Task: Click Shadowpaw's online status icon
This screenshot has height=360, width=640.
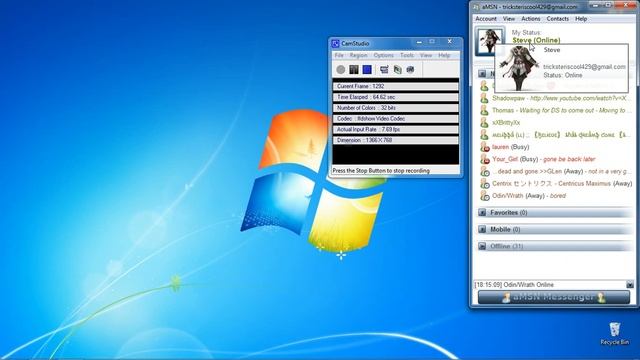Action: (484, 98)
